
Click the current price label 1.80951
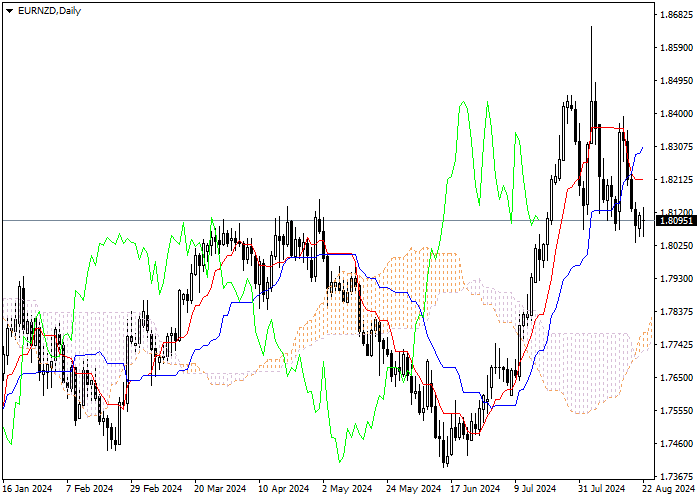tap(678, 221)
